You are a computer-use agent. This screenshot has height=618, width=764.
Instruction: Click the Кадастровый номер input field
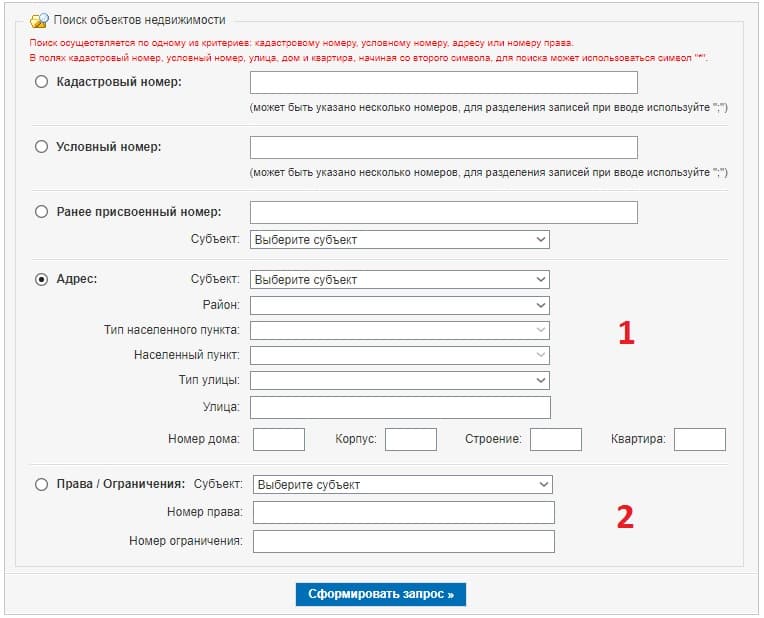coord(443,82)
